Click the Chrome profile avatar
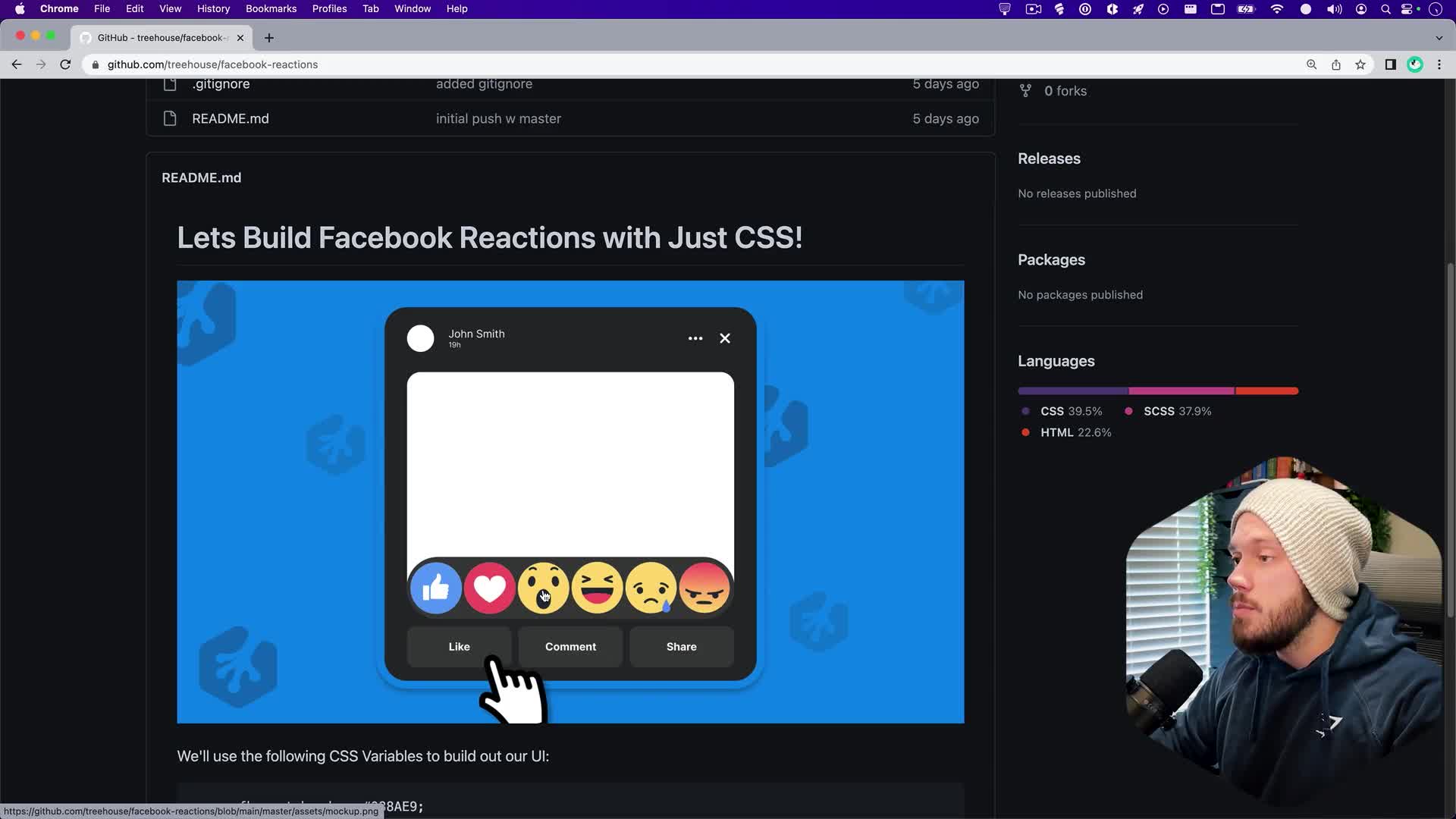Screen dimensions: 1456x819 (x=1415, y=64)
